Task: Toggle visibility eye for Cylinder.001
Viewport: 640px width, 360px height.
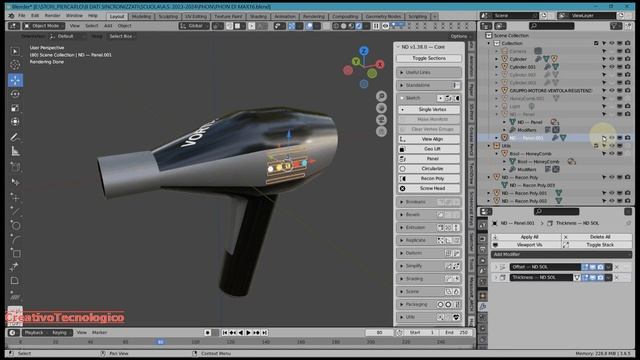Action: pos(612,67)
